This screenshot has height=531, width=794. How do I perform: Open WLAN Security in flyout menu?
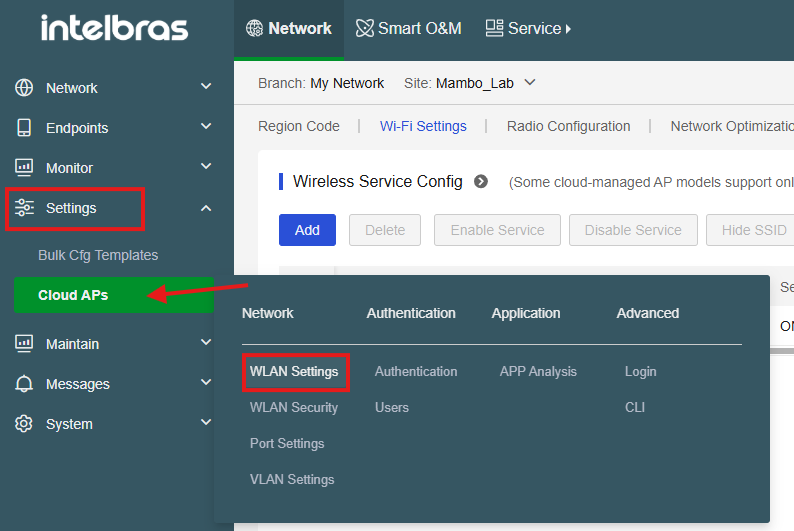[294, 407]
